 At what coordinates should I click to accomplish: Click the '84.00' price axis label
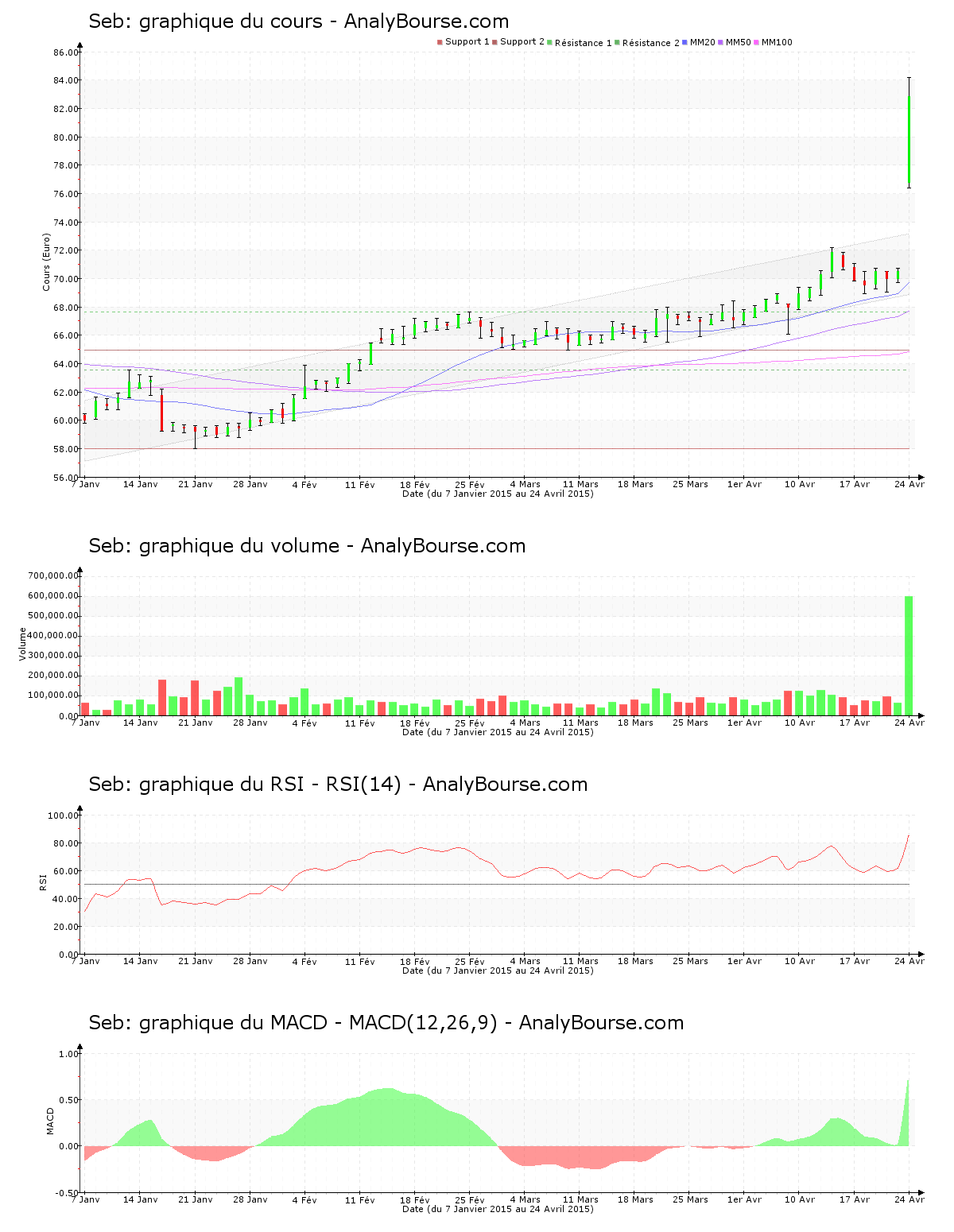pos(66,80)
